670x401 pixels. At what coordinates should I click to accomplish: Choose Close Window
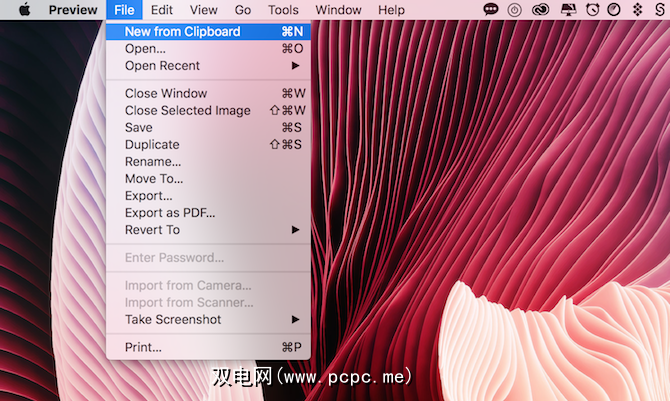[208, 93]
